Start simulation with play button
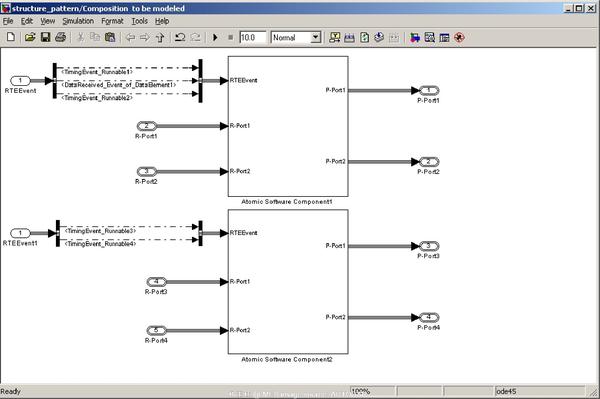 point(215,37)
